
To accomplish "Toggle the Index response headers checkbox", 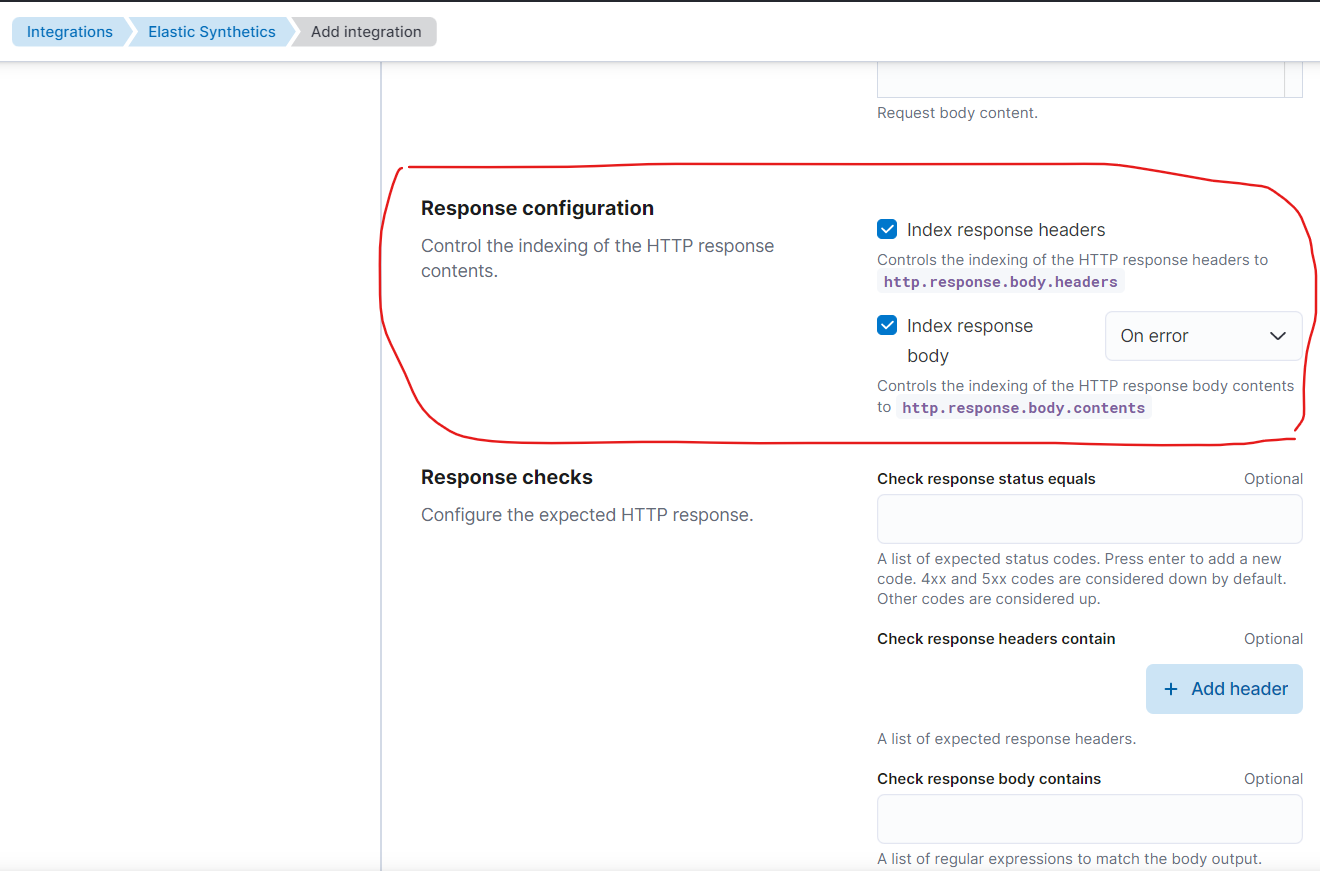I will click(887, 230).
